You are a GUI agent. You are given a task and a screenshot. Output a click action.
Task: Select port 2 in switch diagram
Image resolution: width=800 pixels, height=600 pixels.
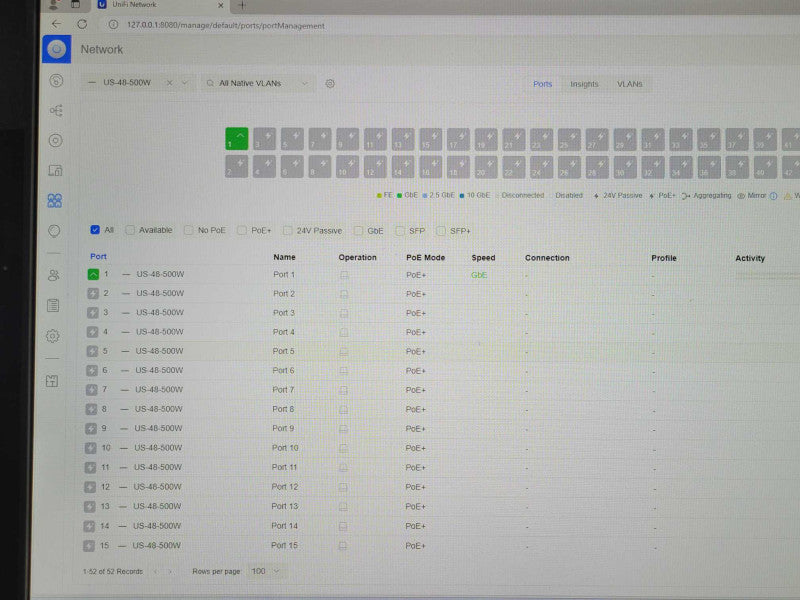click(236, 167)
